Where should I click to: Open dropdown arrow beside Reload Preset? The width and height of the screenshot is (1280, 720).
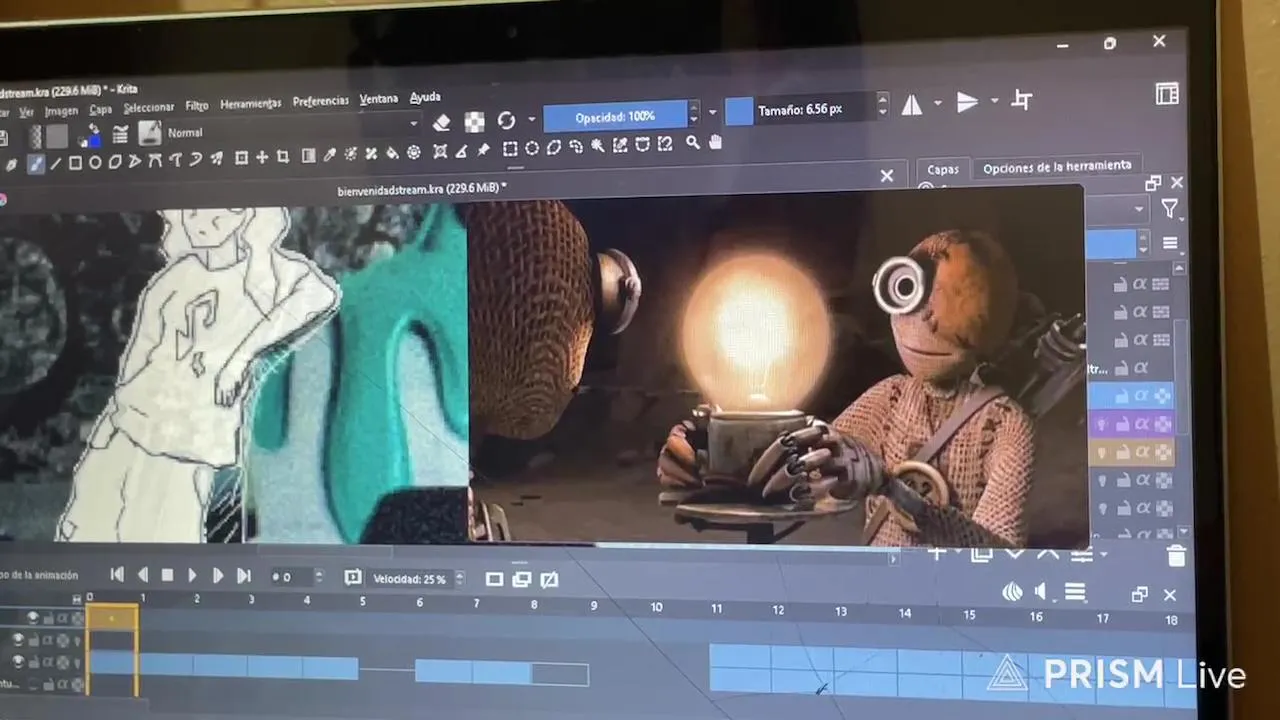(x=532, y=120)
